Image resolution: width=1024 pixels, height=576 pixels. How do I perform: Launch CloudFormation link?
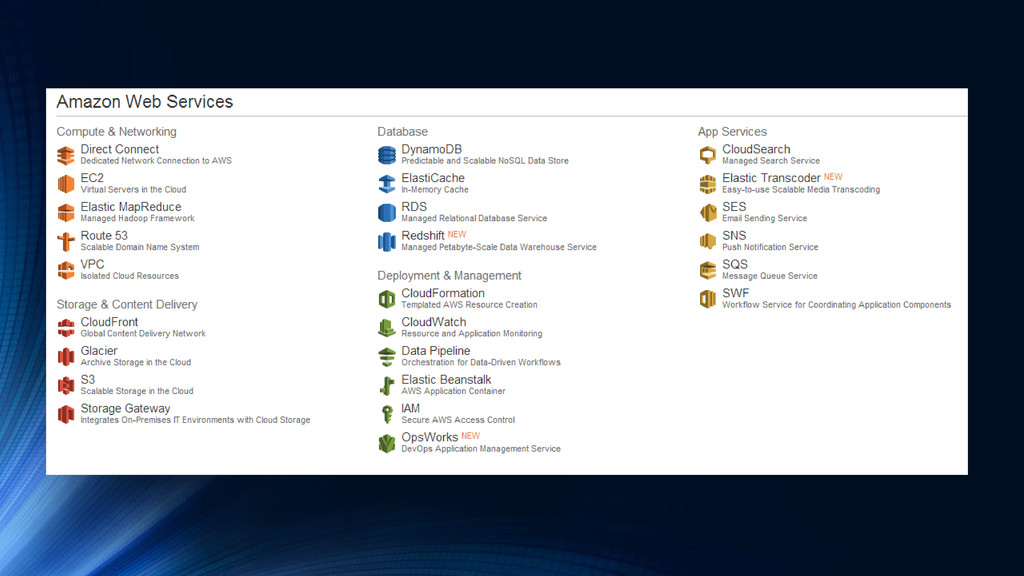[x=443, y=293]
